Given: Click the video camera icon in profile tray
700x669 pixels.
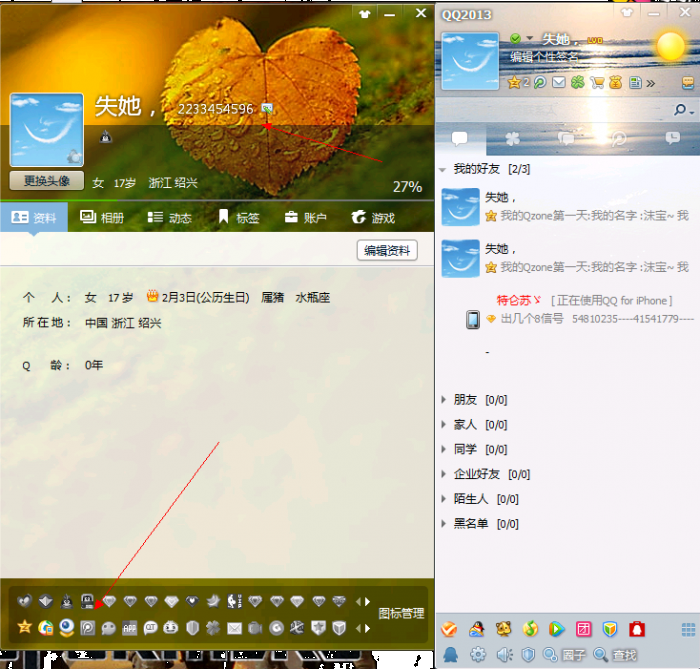Looking at the screenshot, I should tap(255, 628).
